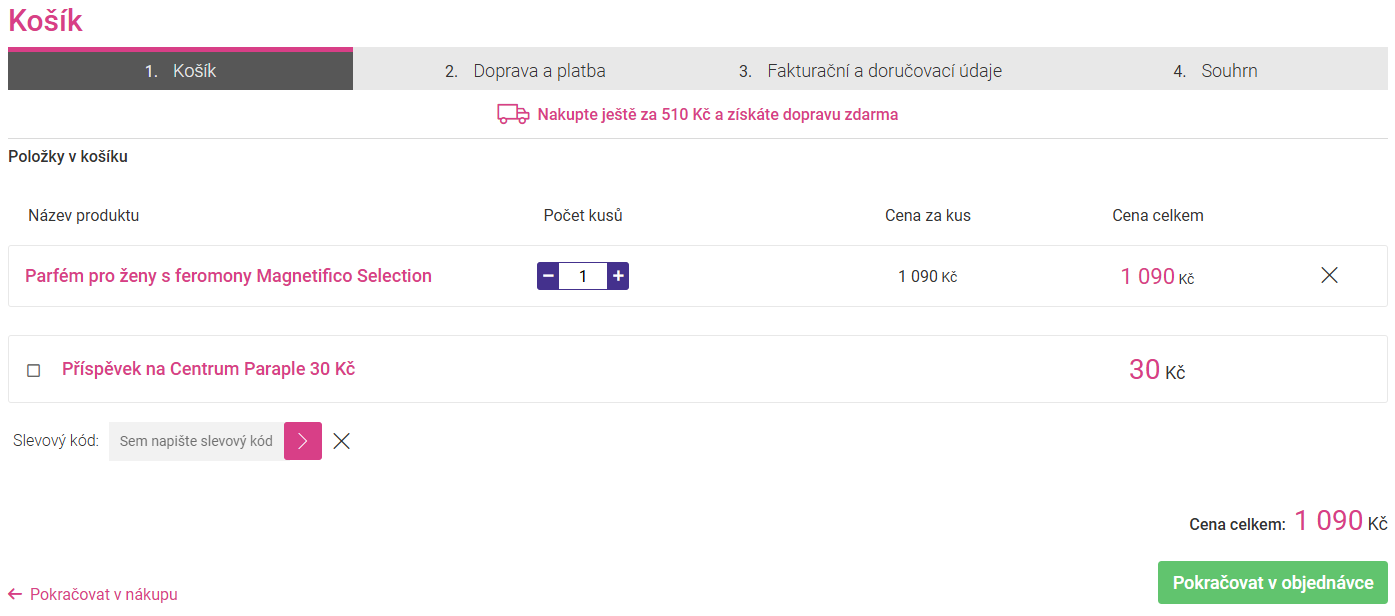This screenshot has height=616, width=1395.
Task: Click the Košík page heading
Action: click(x=46, y=21)
